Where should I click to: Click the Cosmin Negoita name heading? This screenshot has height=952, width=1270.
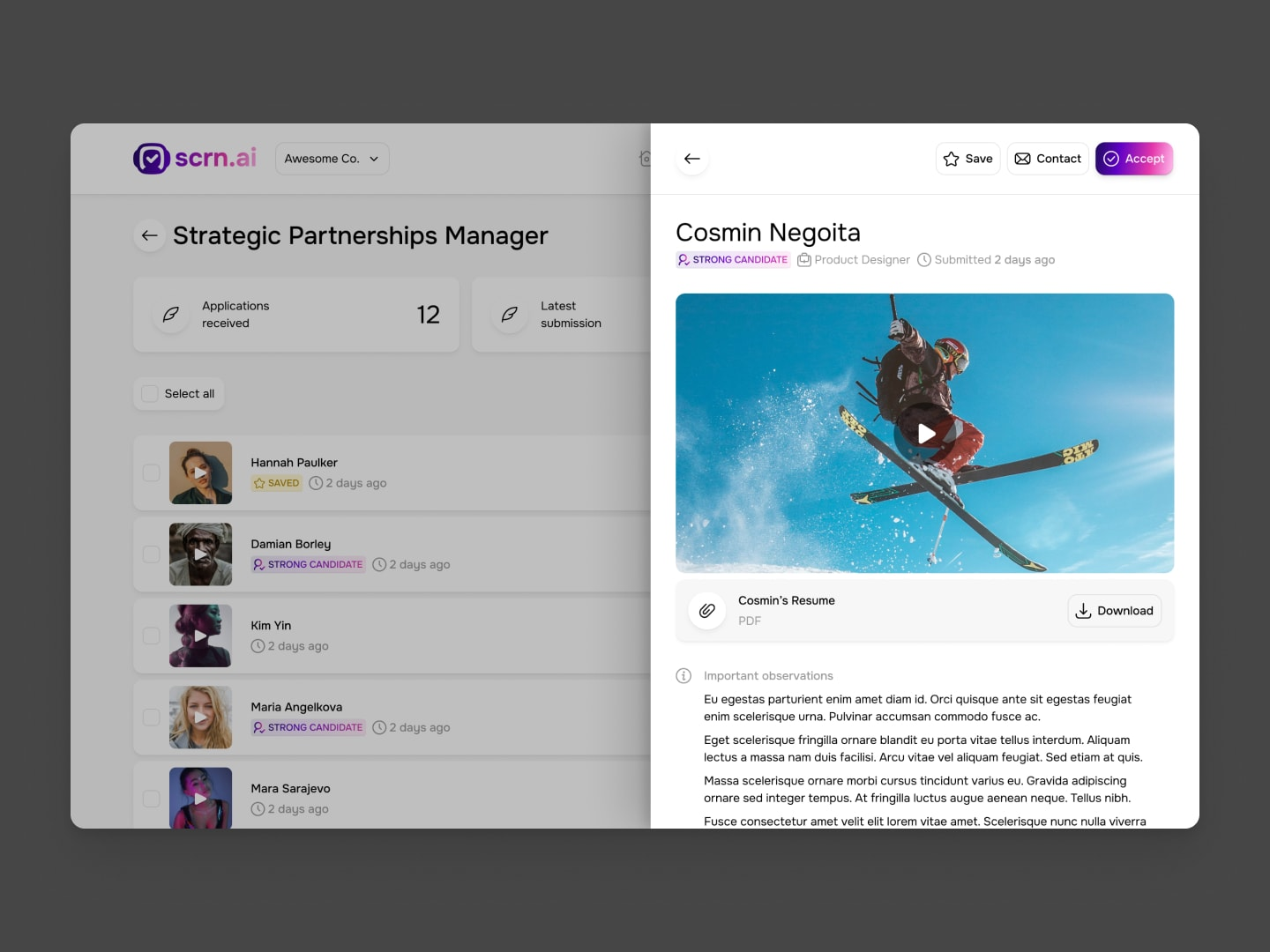(x=768, y=232)
